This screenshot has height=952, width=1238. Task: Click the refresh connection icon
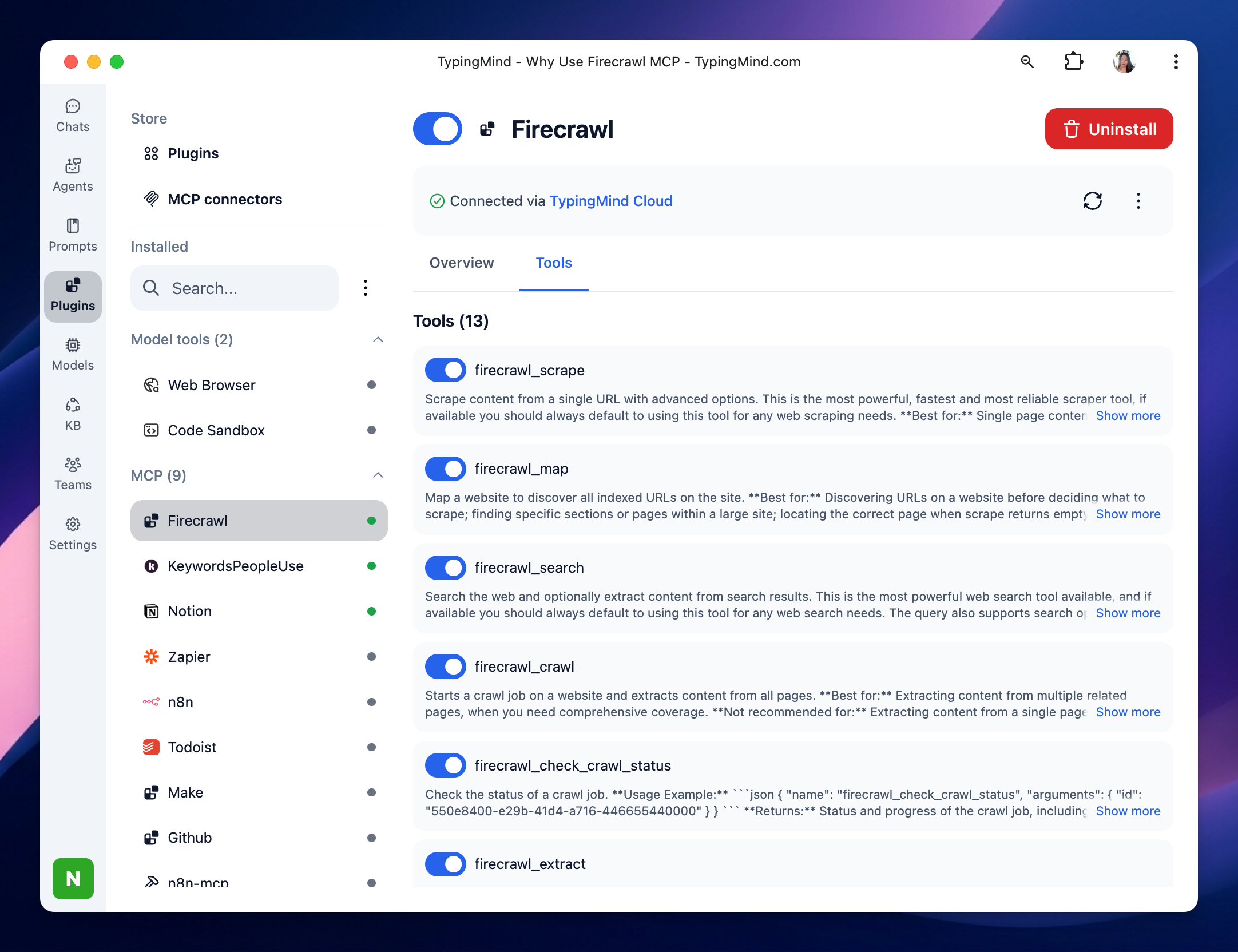click(x=1092, y=201)
